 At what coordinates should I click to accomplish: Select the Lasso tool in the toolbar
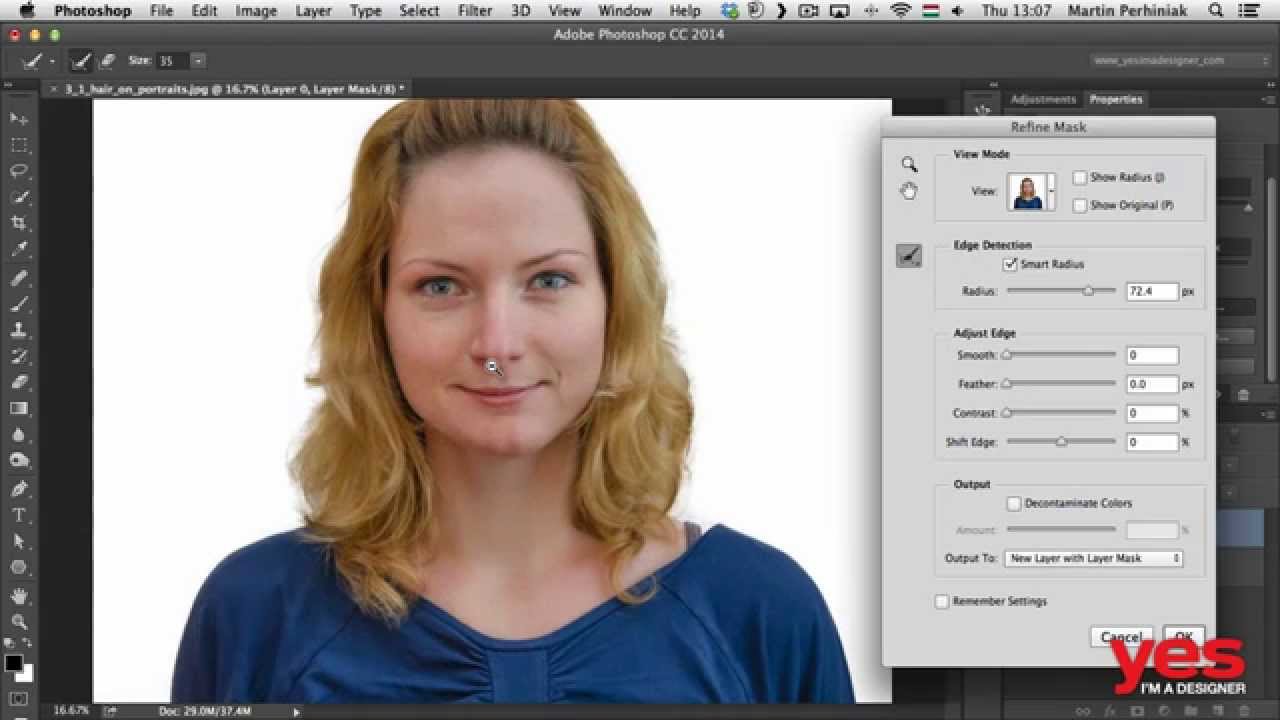coord(19,171)
